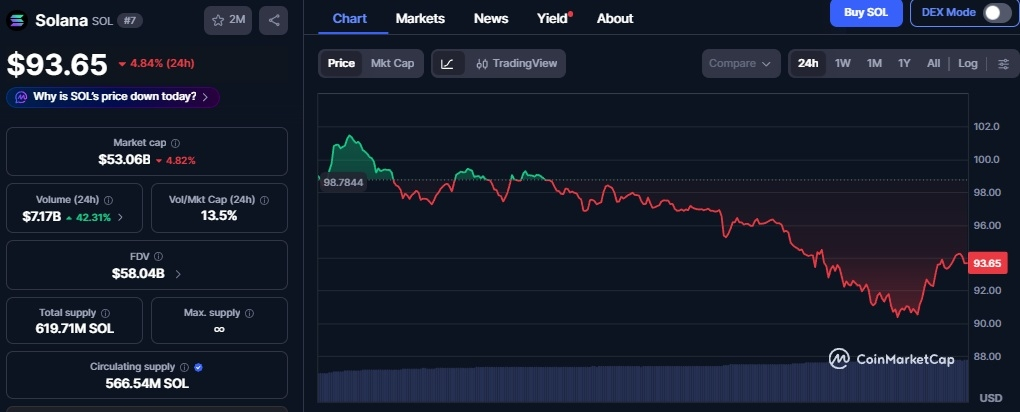This screenshot has height=412, width=1020.
Task: Click the 98.7844 opening price label
Action: [x=344, y=183]
